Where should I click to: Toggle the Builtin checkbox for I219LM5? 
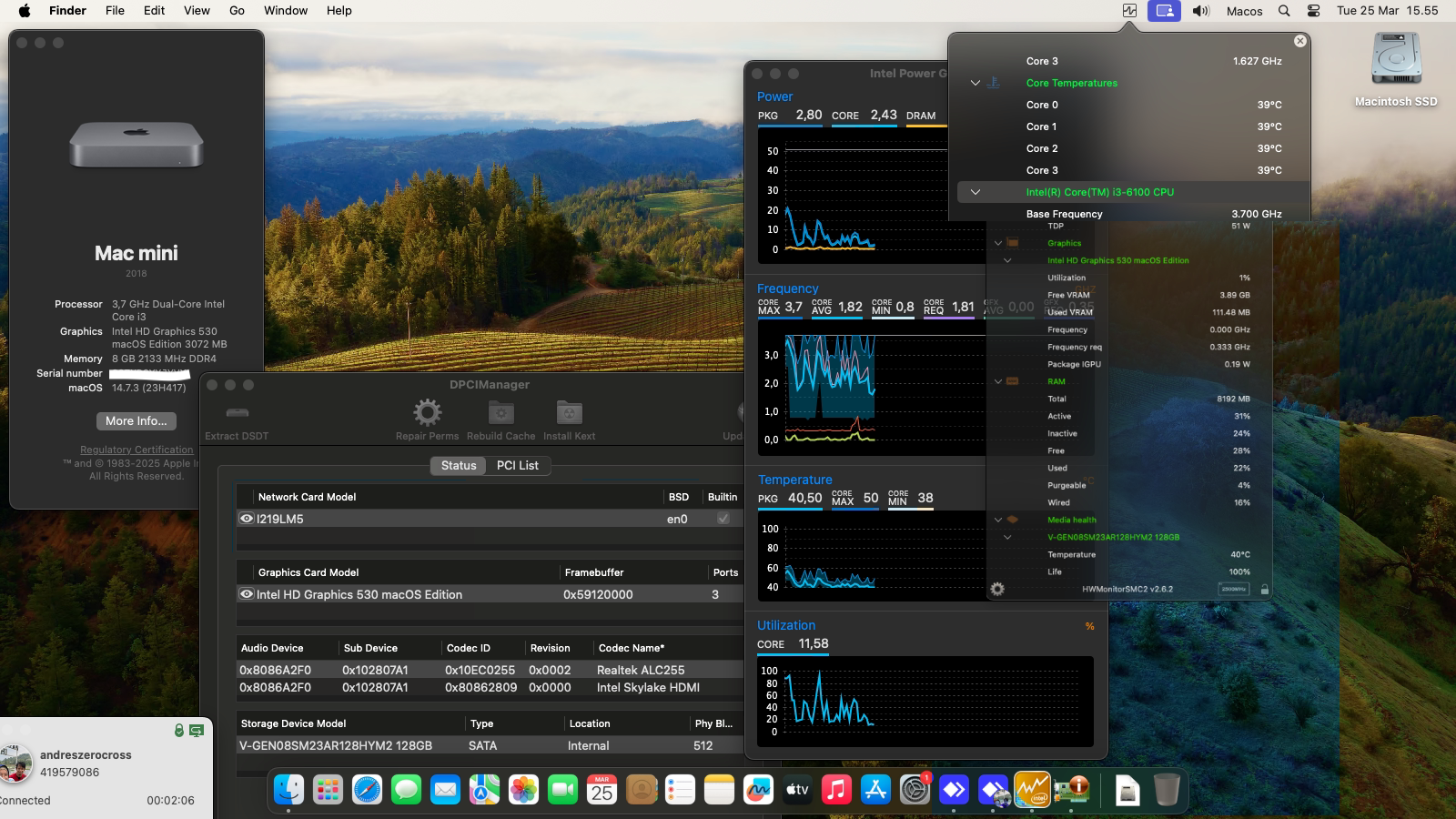(723, 518)
